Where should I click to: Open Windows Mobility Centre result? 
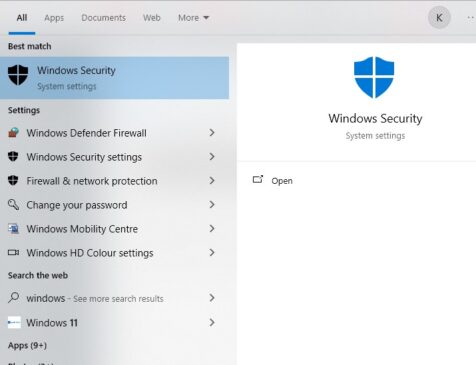point(114,229)
